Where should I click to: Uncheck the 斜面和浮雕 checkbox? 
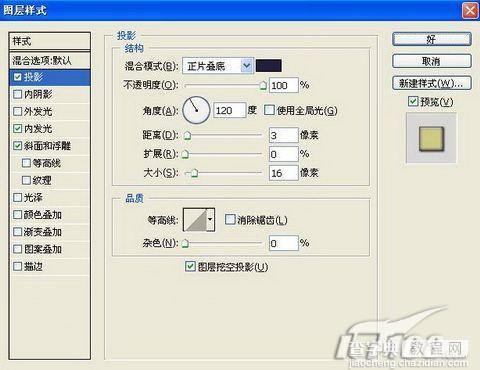(x=17, y=146)
